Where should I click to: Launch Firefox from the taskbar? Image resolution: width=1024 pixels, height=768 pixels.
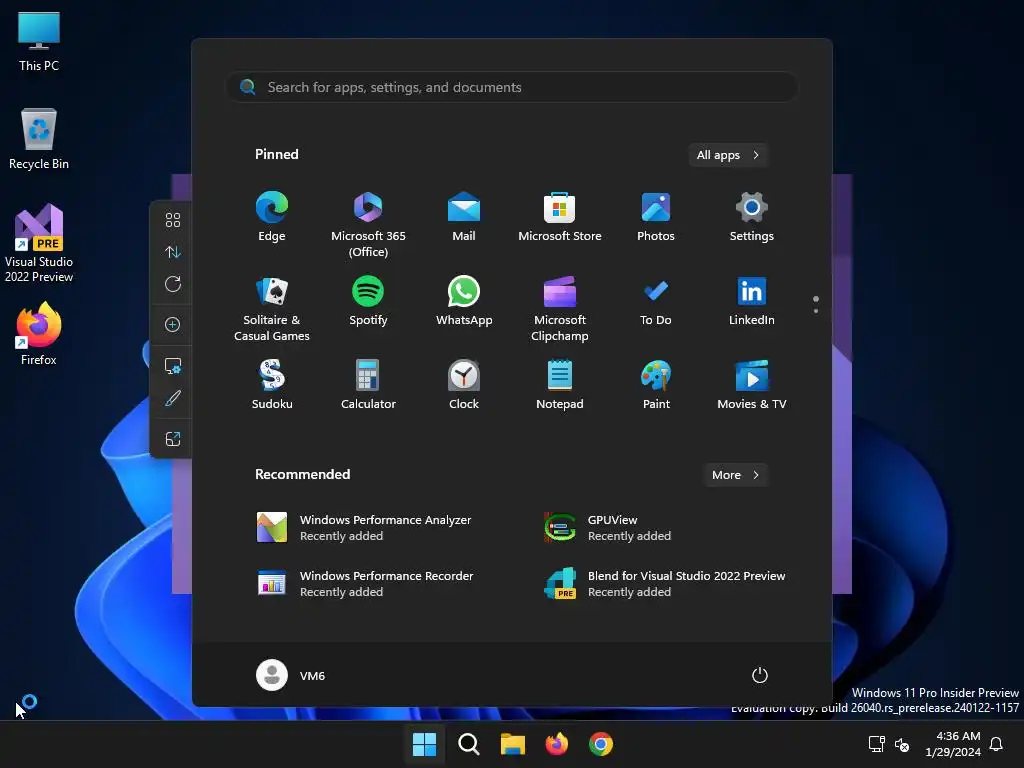[x=556, y=744]
